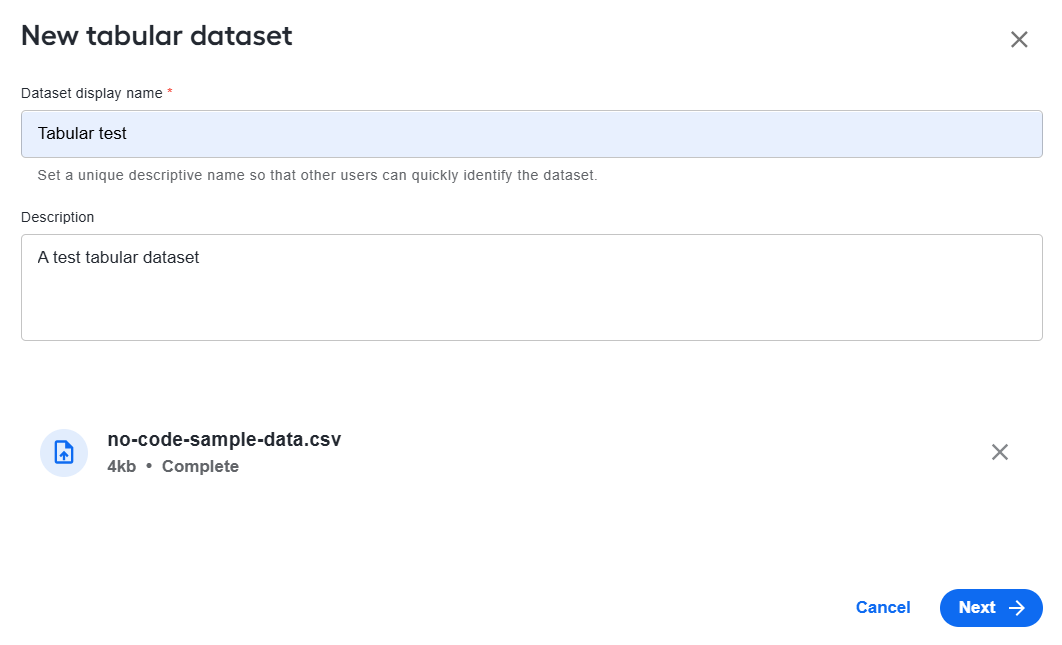Click the helper text about unique descriptive name

point(317,175)
